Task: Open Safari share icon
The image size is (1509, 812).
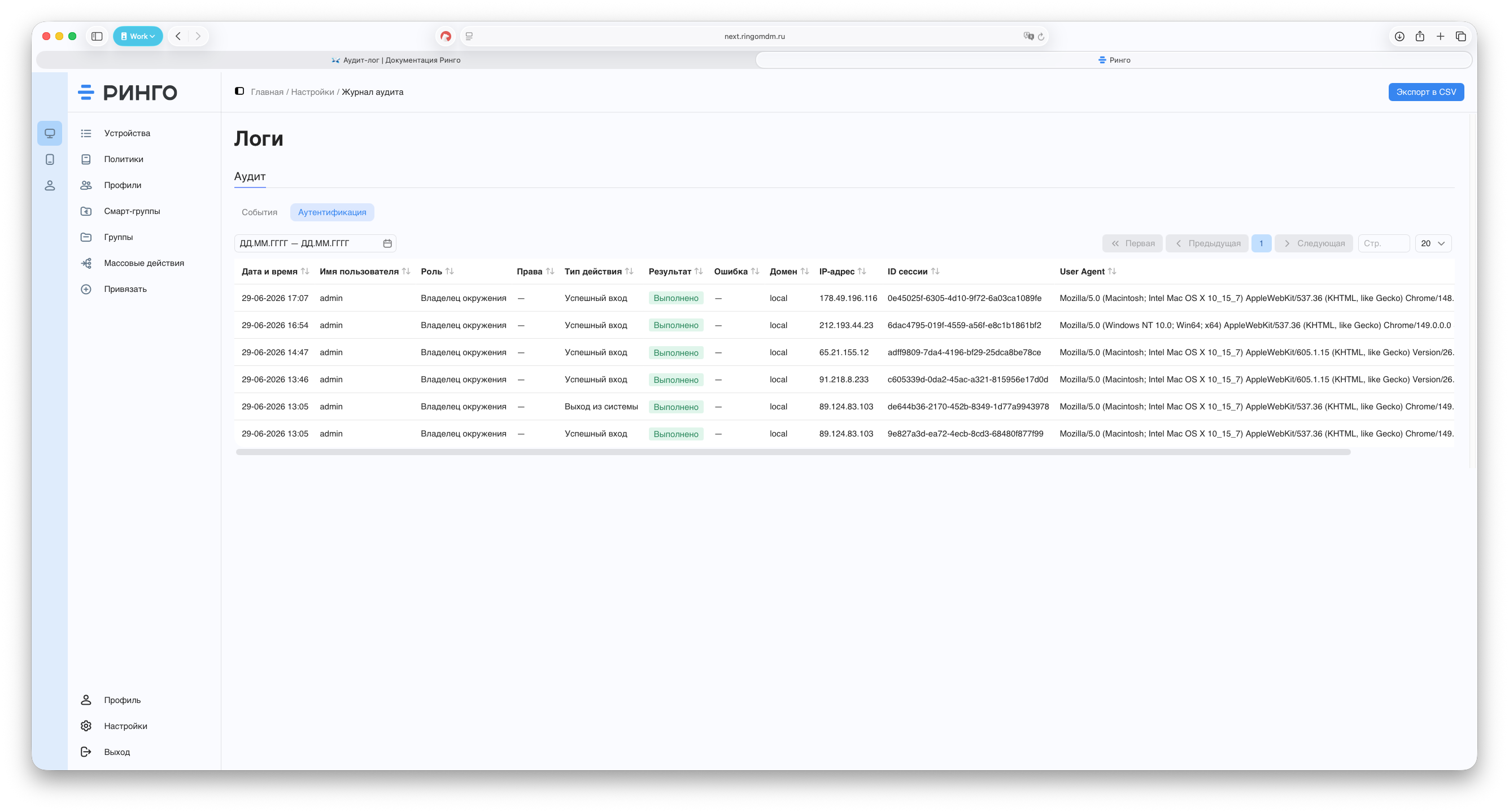Action: [1420, 36]
